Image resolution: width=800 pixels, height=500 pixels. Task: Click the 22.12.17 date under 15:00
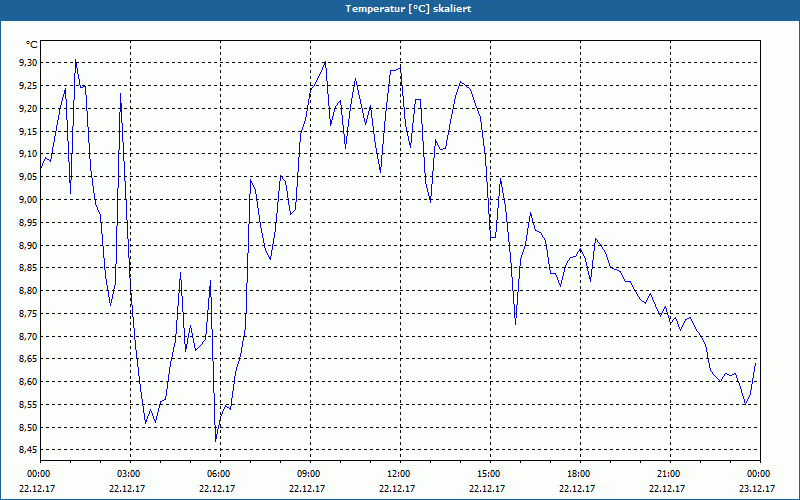(487, 488)
